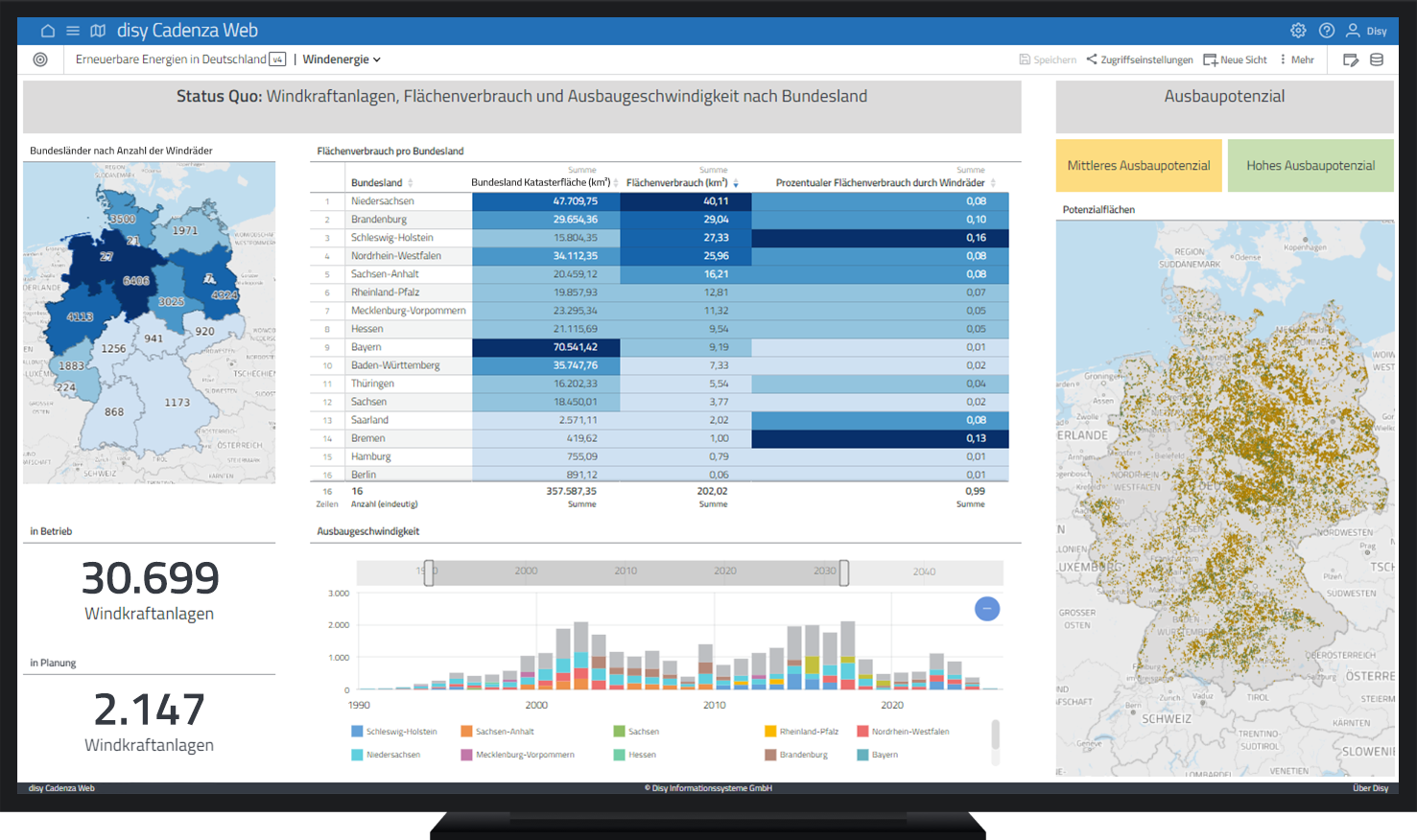Go to the home icon
The width and height of the screenshot is (1417, 840).
[x=48, y=30]
